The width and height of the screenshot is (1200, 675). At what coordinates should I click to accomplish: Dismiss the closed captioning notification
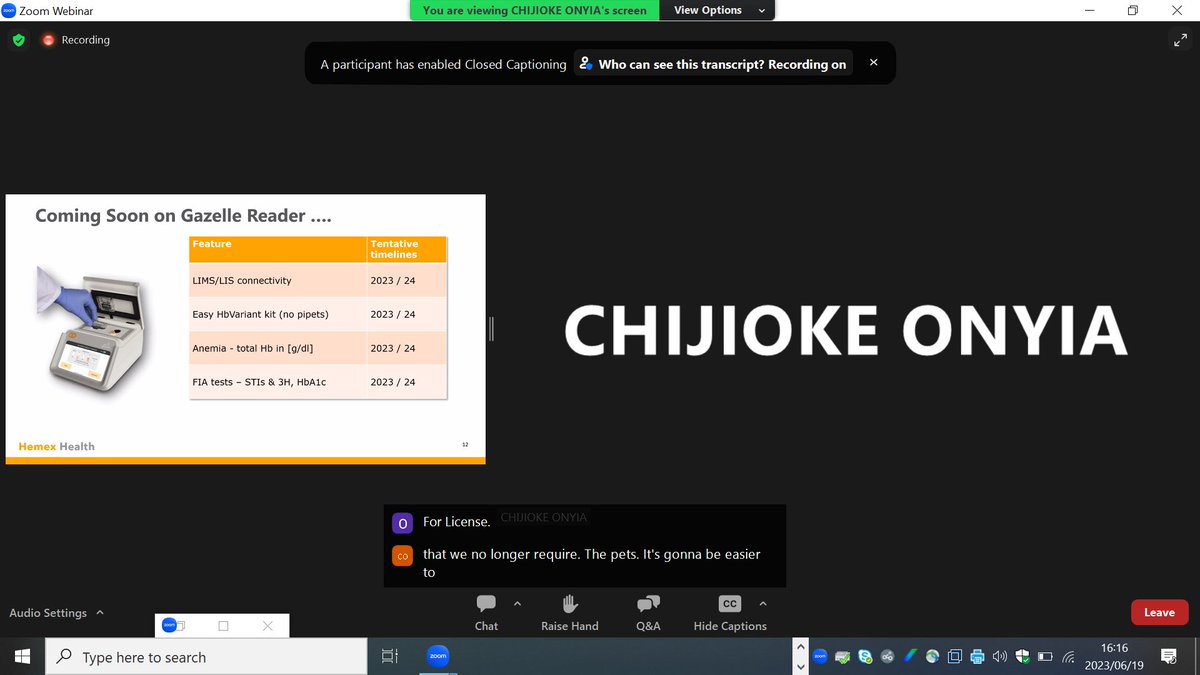[x=873, y=63]
